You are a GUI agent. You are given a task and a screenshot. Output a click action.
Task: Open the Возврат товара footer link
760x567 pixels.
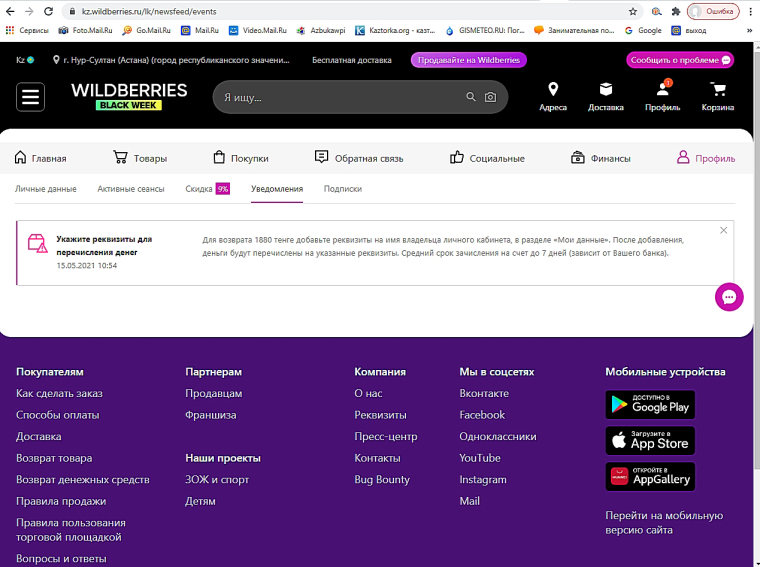click(x=54, y=458)
